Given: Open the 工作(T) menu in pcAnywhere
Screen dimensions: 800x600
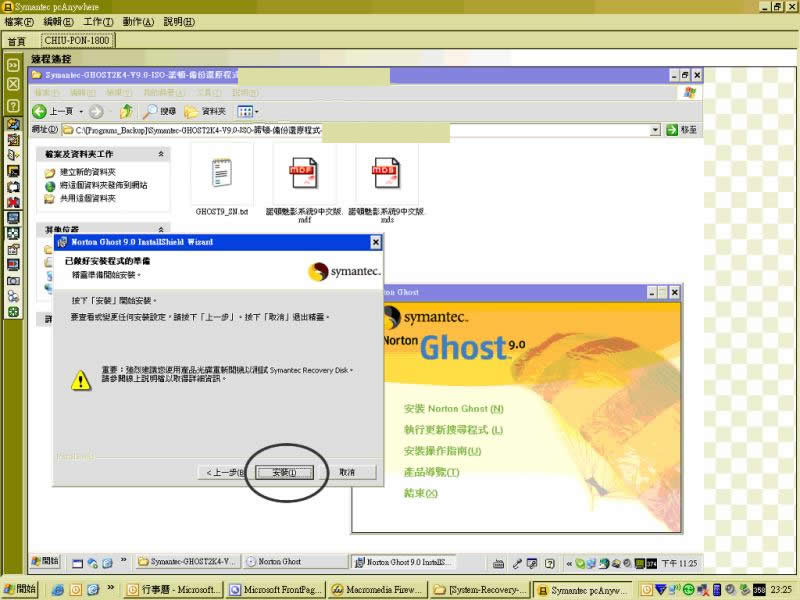Looking at the screenshot, I should point(98,22).
